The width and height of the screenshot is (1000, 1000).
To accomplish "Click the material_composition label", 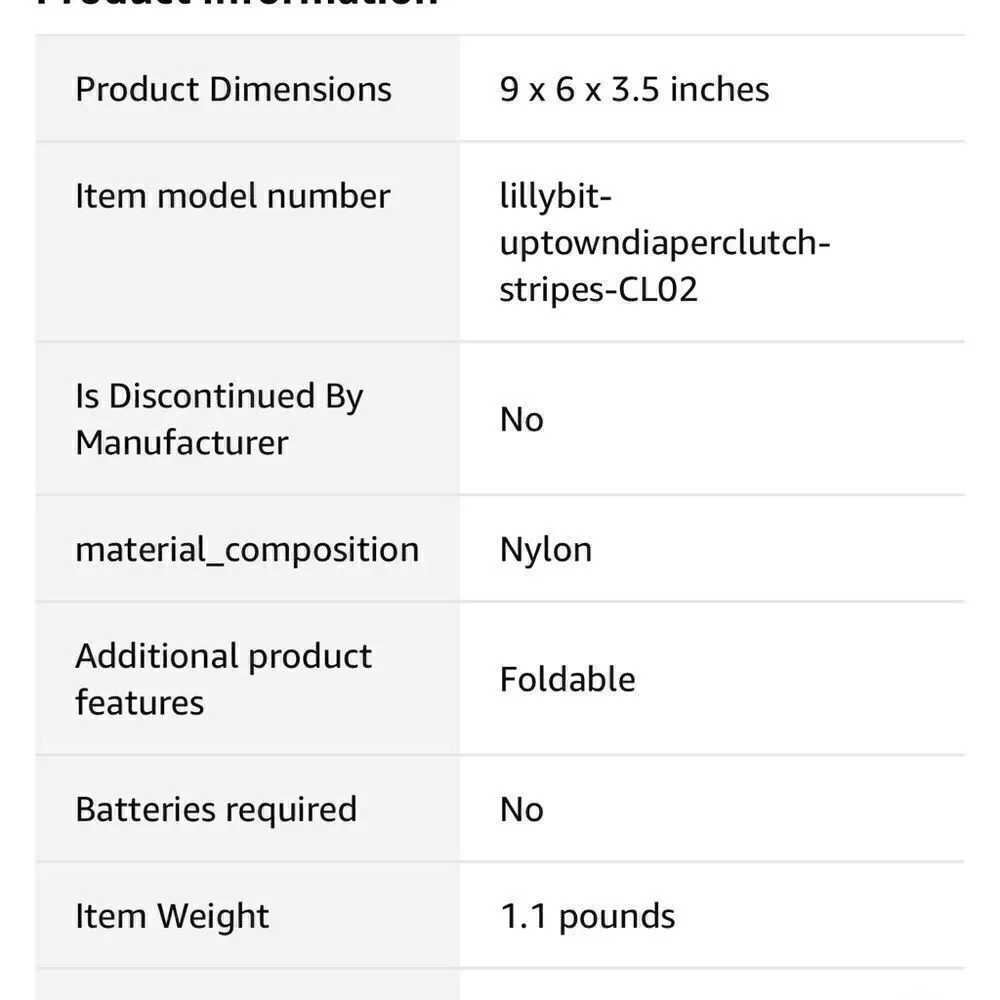I will point(247,550).
